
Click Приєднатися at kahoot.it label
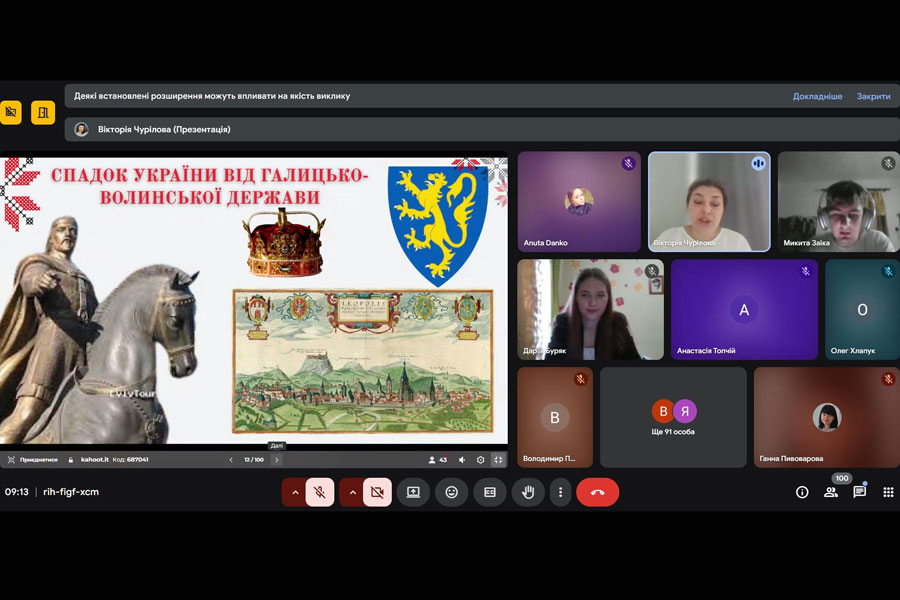tap(38, 460)
